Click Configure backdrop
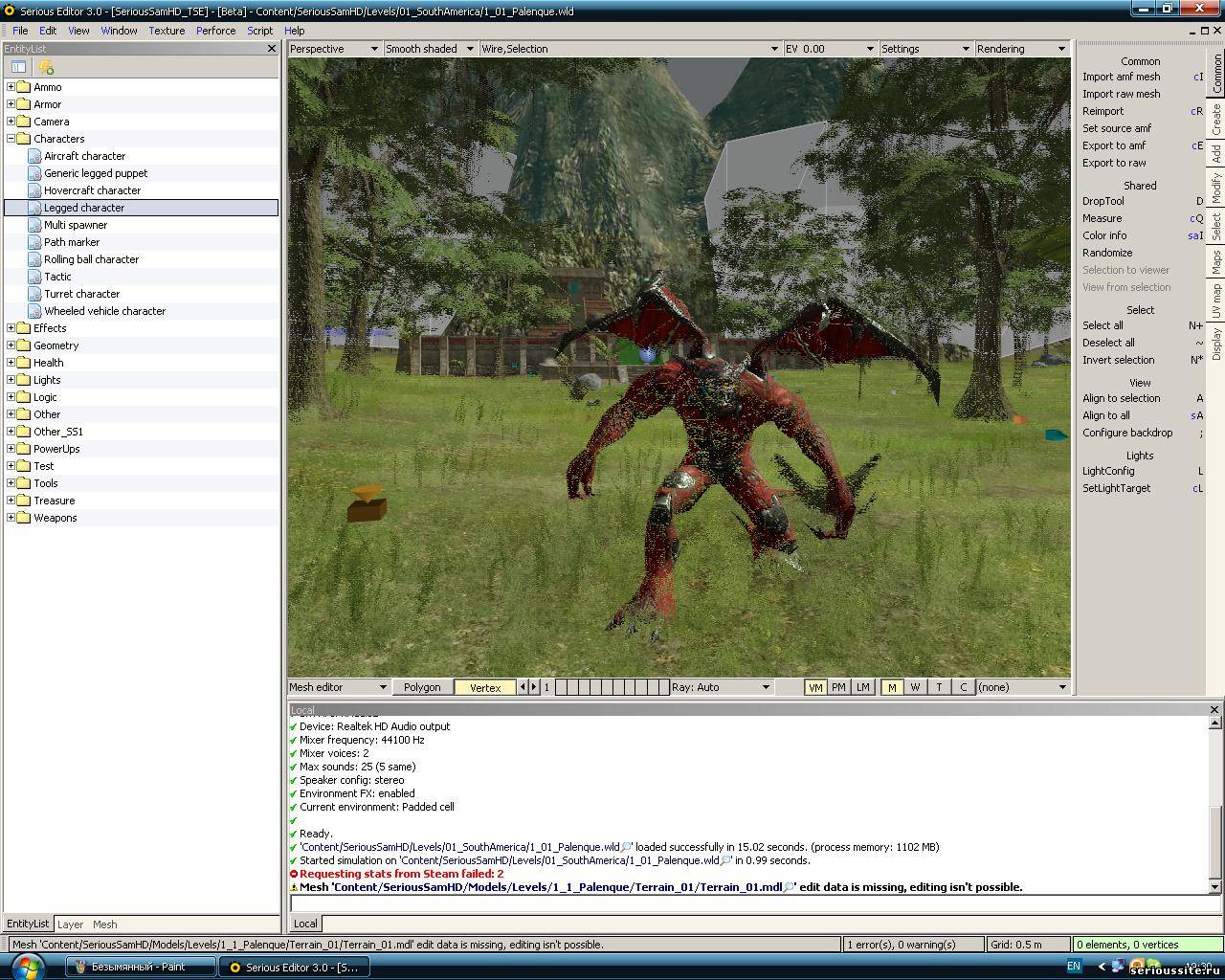Viewport: 1225px width, 980px height. (1127, 433)
